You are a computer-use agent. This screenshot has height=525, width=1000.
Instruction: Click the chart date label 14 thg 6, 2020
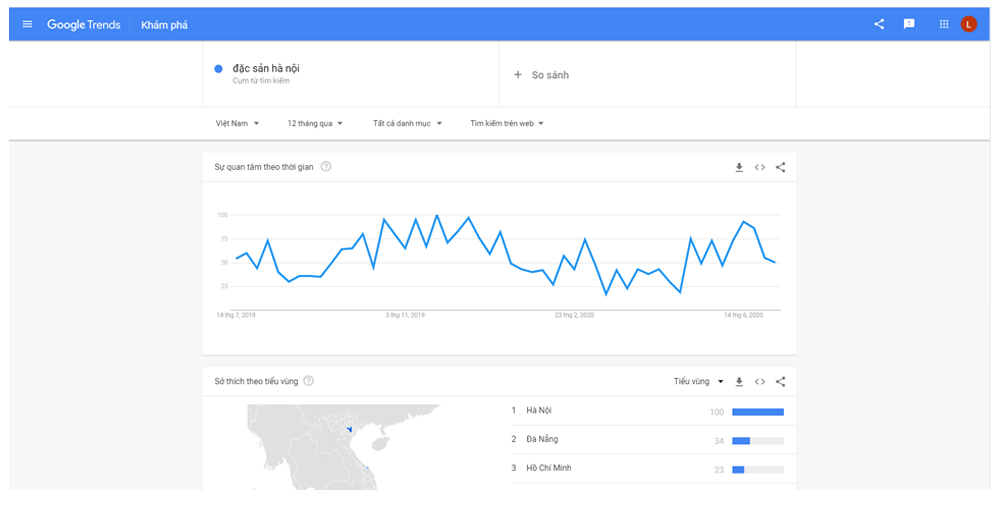(x=743, y=315)
